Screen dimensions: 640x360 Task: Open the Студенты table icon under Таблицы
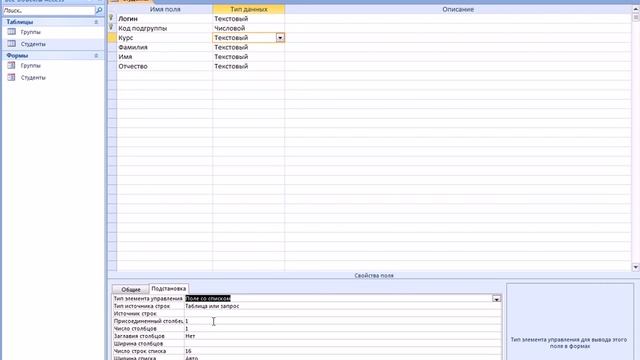[11, 44]
